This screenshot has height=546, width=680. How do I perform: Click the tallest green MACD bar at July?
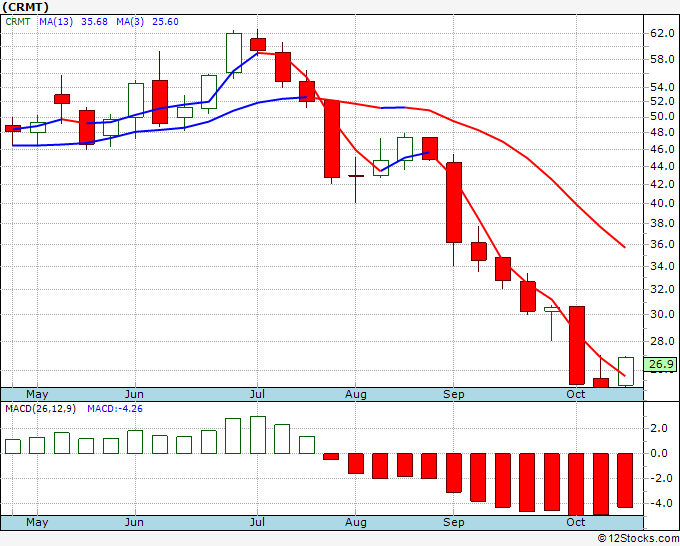[258, 435]
